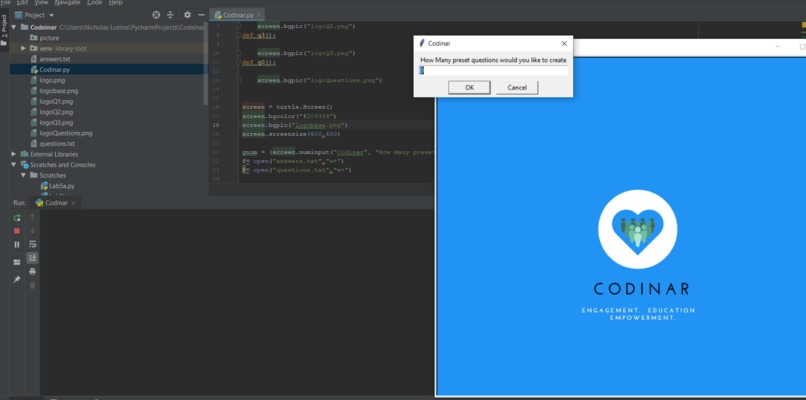Pause the run console output
Viewport: 806px width, 400px height.
tap(17, 244)
